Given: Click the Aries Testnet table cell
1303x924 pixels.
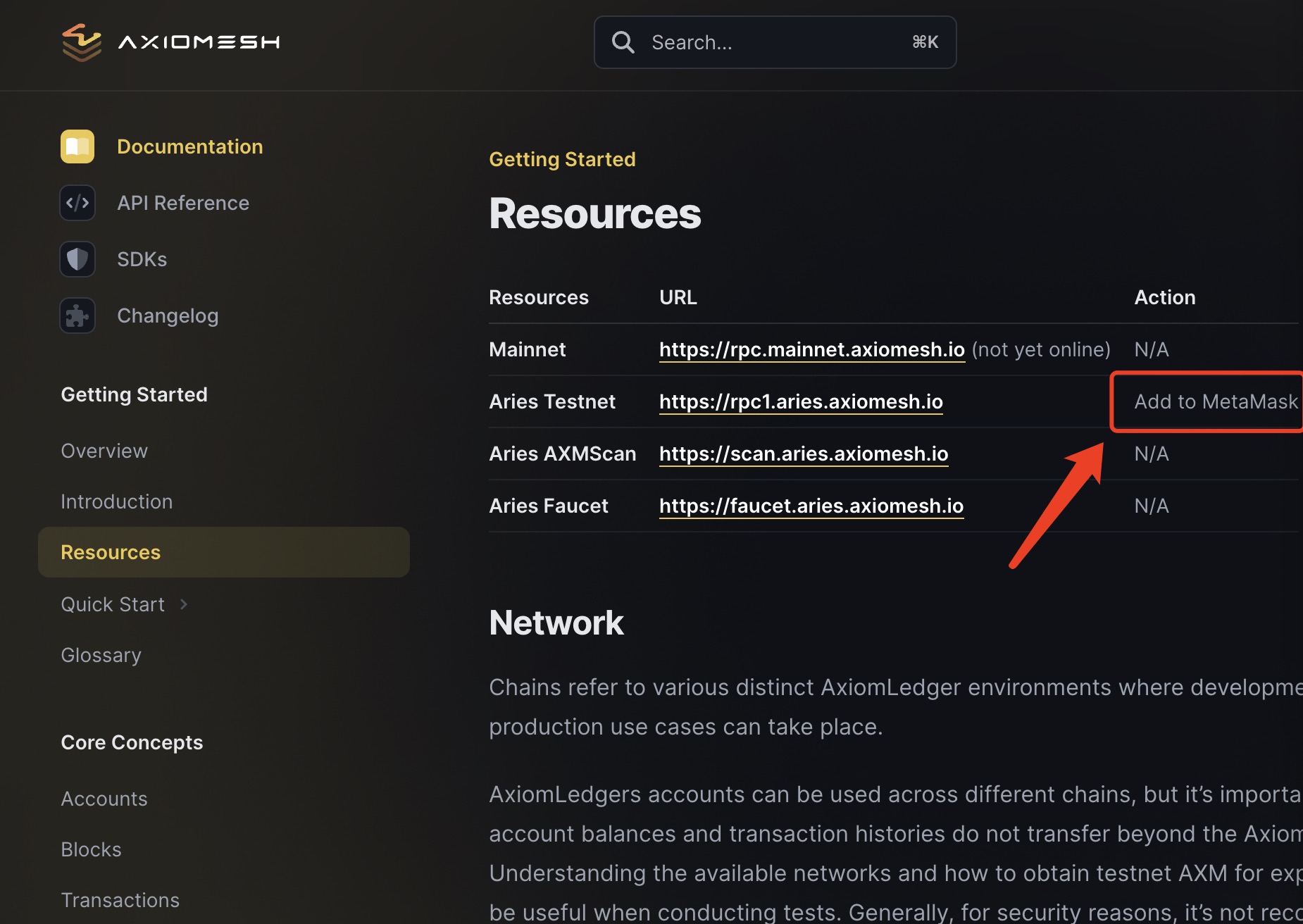Looking at the screenshot, I should coord(552,401).
